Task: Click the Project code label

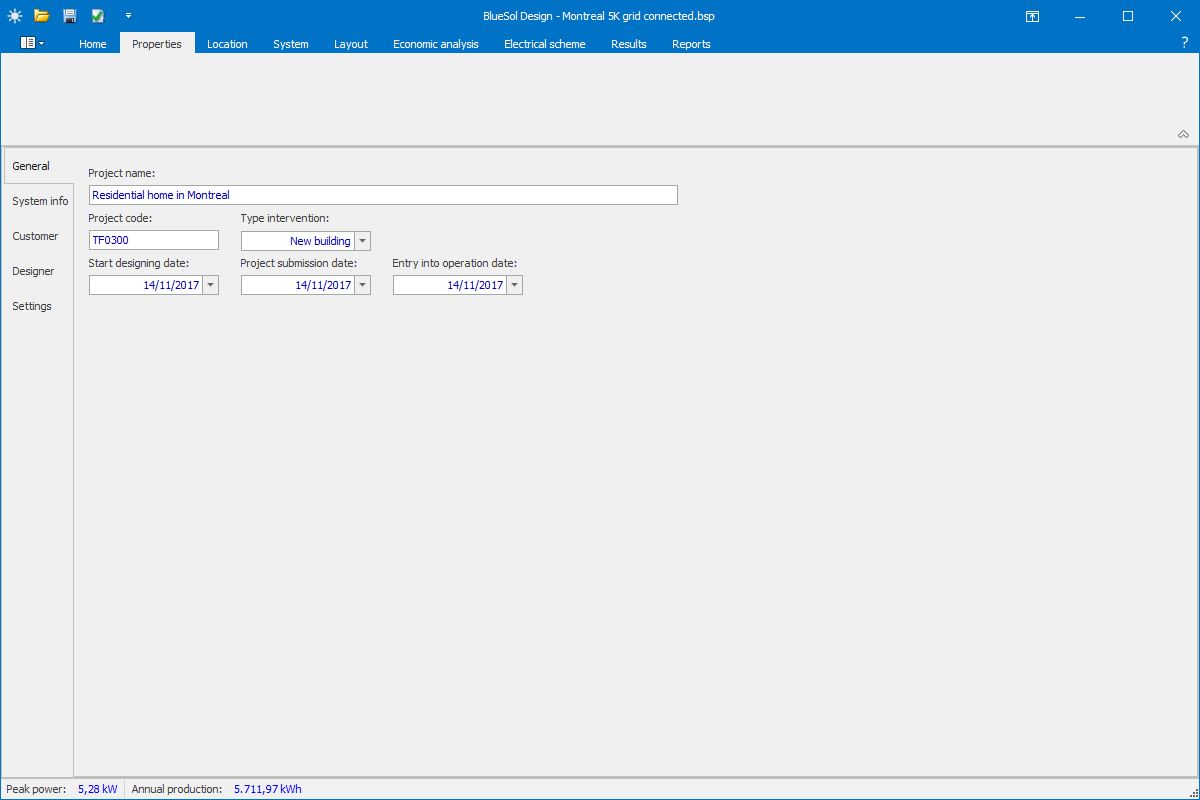Action: [x=120, y=218]
